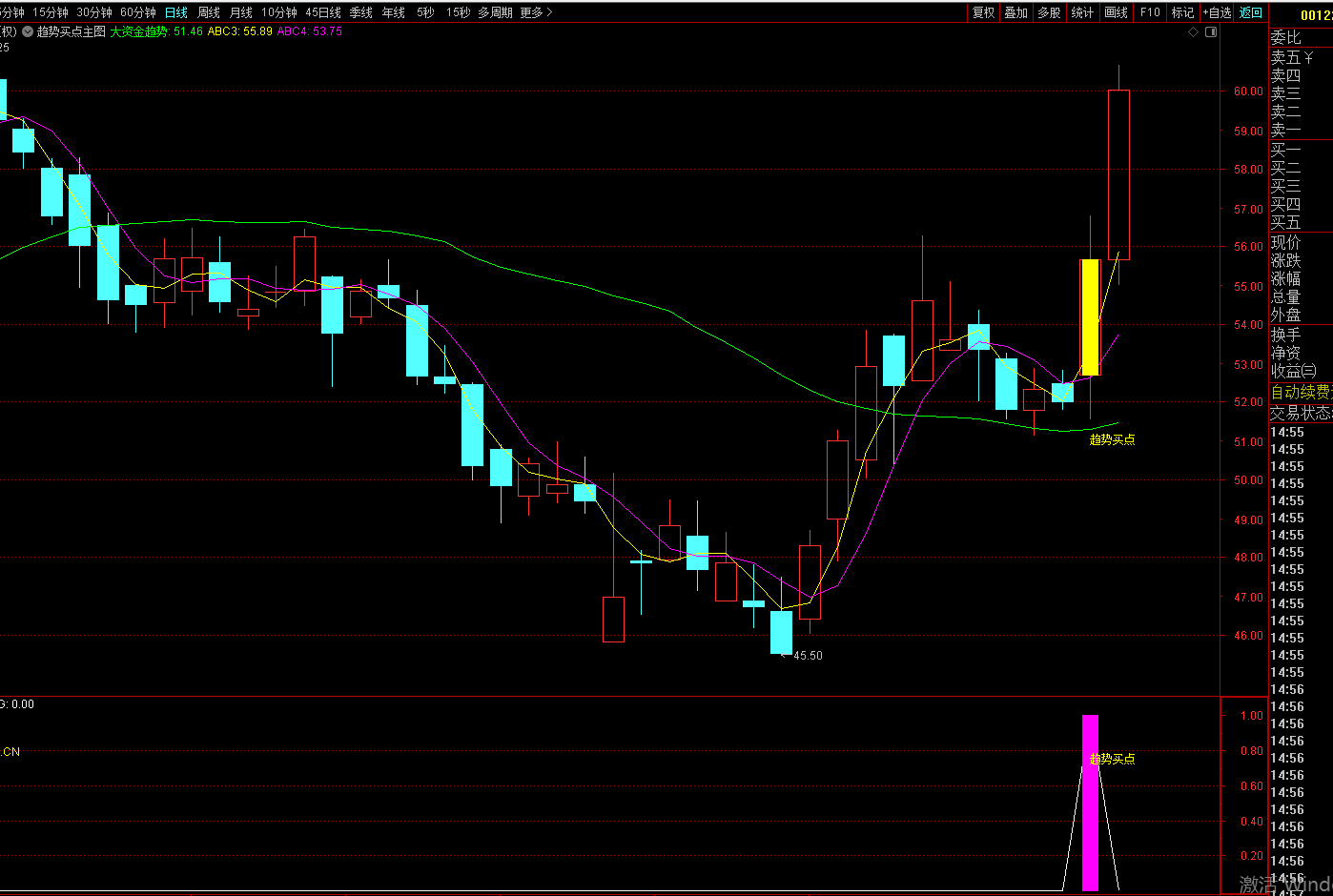
Task: Click the 统计 statistics button
Action: point(1082,12)
